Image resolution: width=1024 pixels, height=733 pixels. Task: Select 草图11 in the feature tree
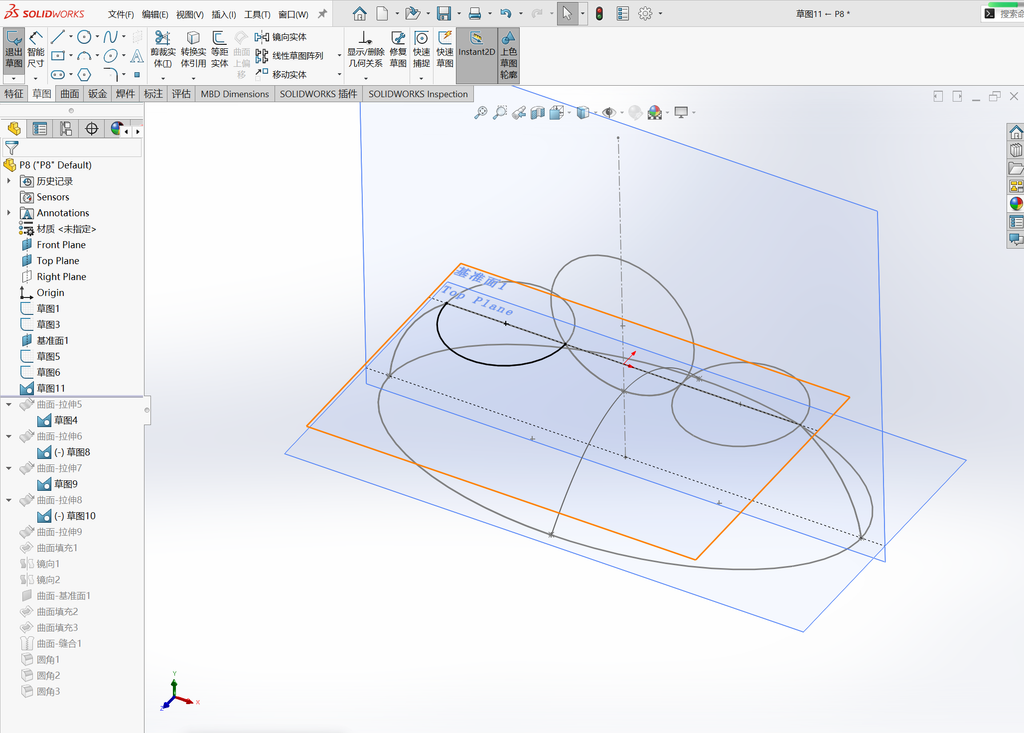pyautogui.click(x=50, y=388)
